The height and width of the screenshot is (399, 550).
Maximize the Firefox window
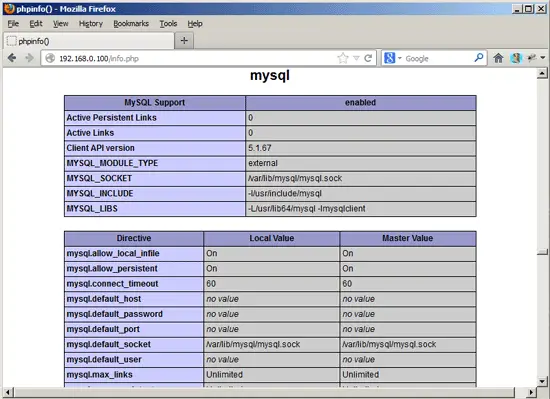click(x=529, y=9)
